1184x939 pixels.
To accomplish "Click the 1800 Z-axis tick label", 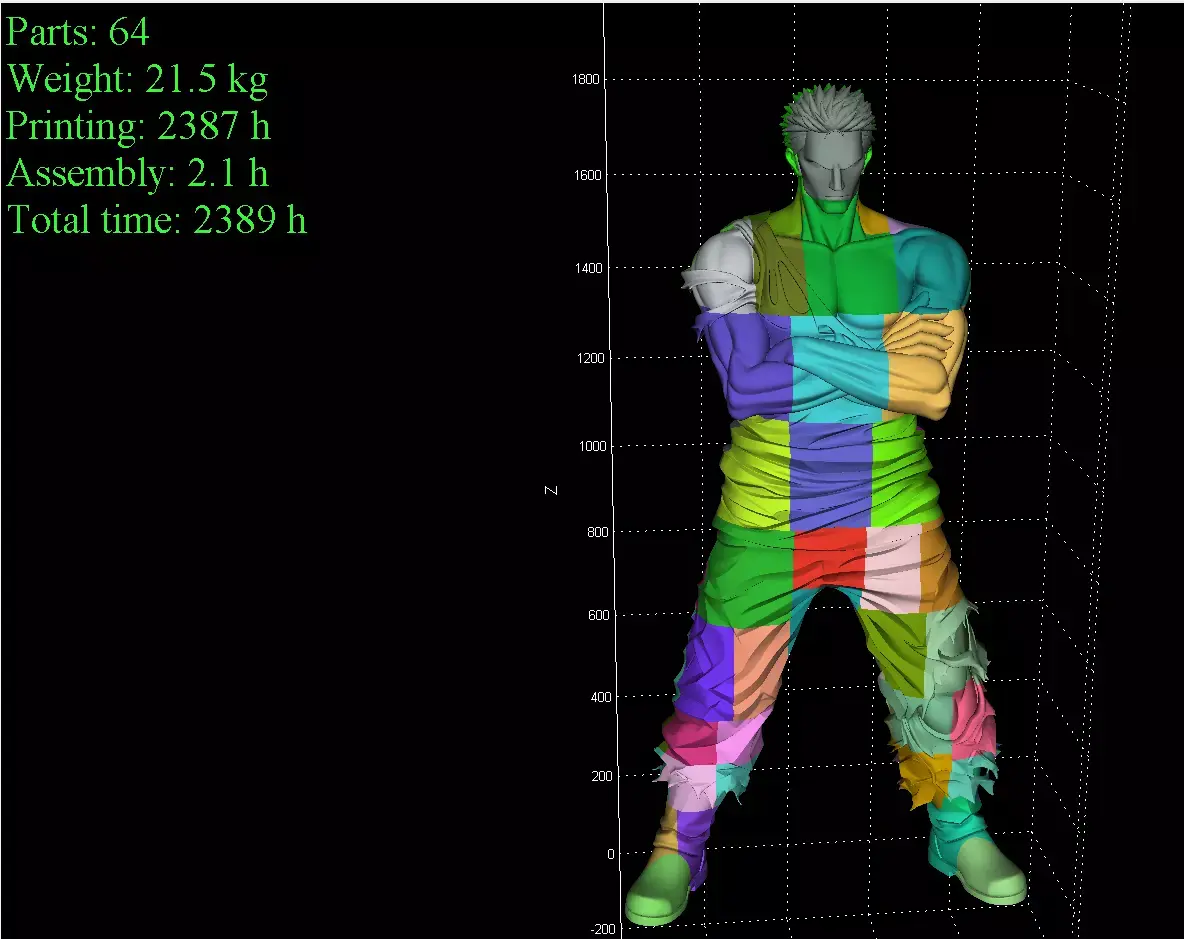I will click(585, 79).
